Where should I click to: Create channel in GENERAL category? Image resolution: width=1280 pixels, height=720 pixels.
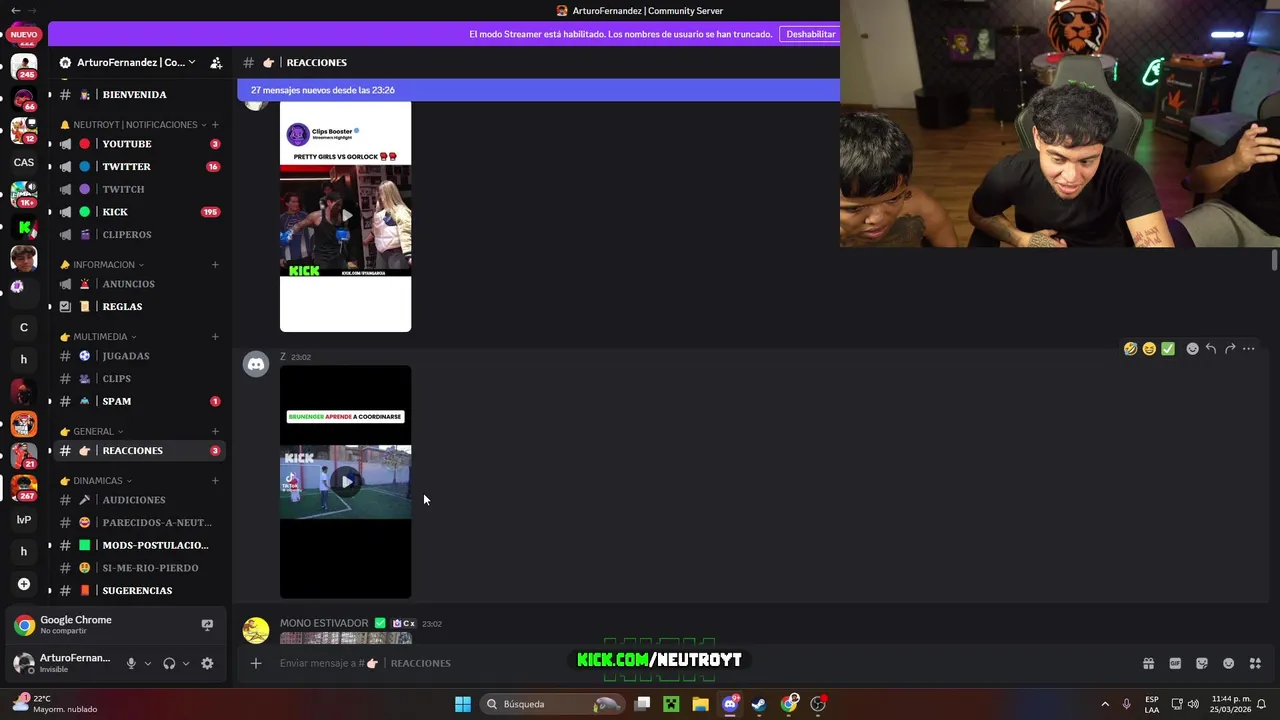tap(215, 432)
